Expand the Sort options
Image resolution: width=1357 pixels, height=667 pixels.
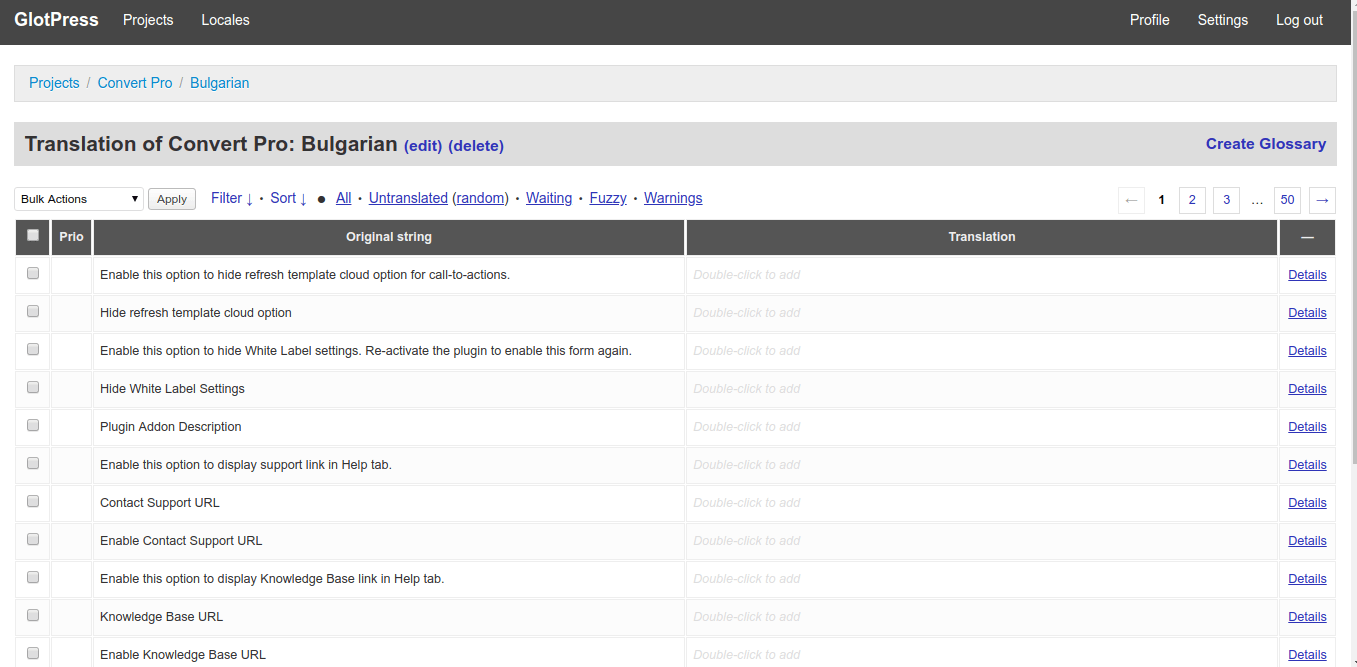[x=289, y=198]
